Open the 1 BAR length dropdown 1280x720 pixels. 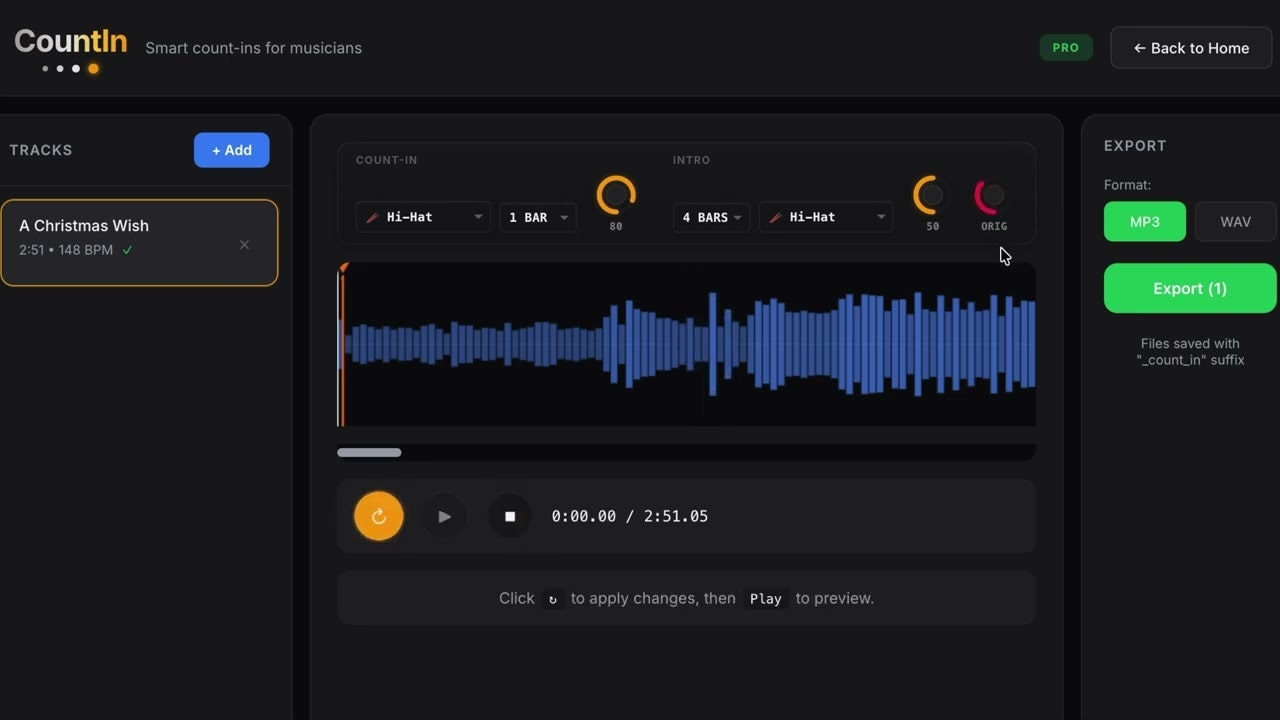click(538, 217)
